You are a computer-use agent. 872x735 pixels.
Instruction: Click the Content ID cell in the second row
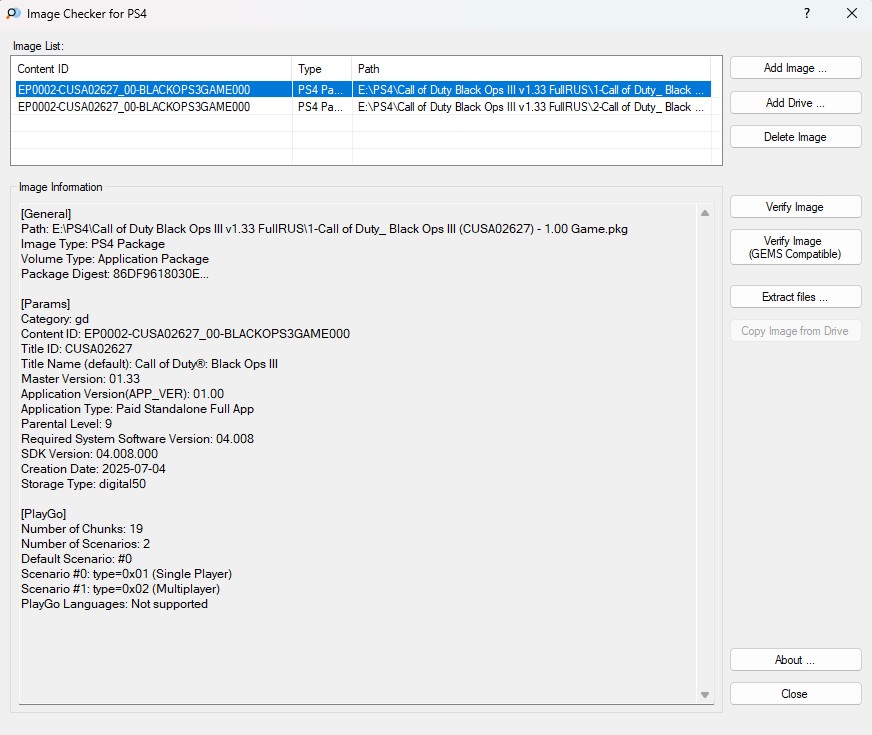click(x=134, y=107)
